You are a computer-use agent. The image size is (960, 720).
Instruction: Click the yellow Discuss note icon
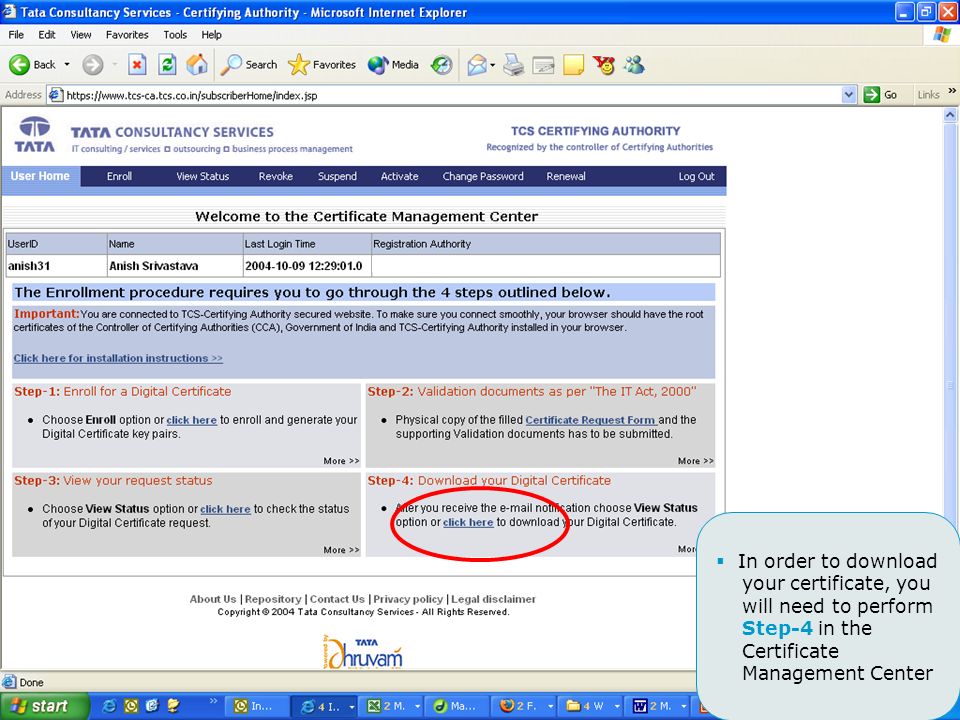(x=573, y=64)
